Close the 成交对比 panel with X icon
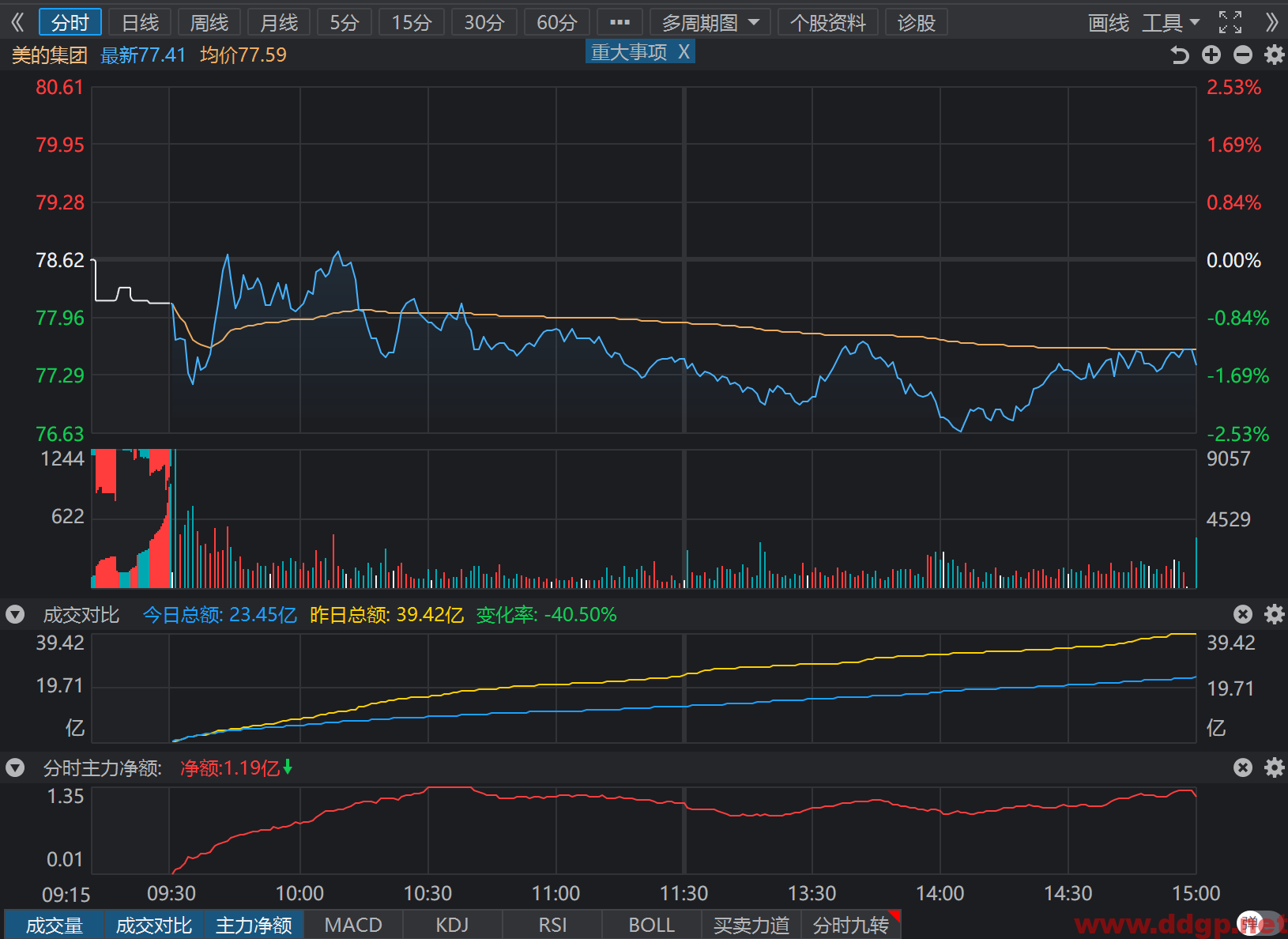 click(1243, 614)
